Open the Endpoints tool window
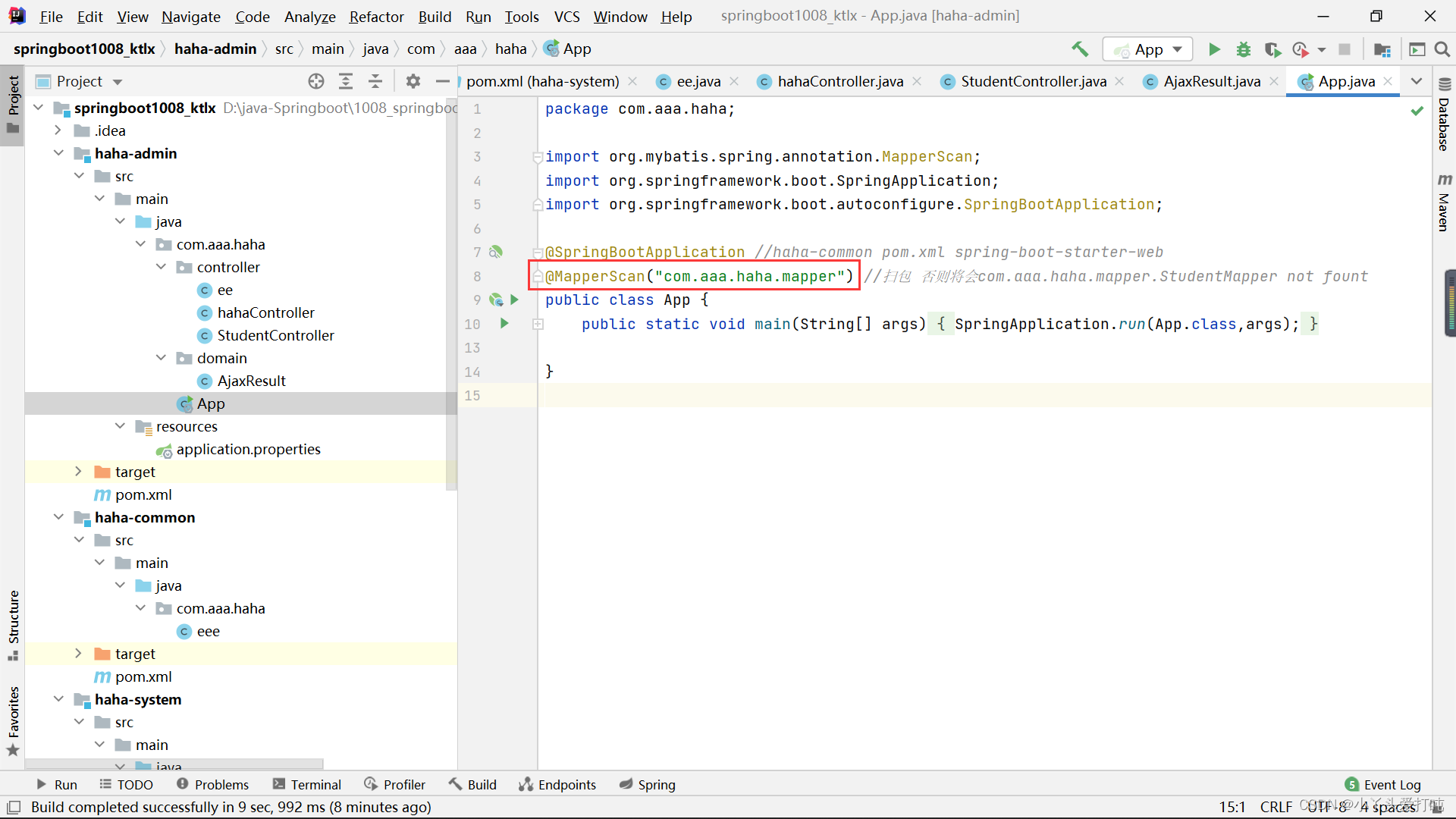1456x819 pixels. [x=557, y=785]
